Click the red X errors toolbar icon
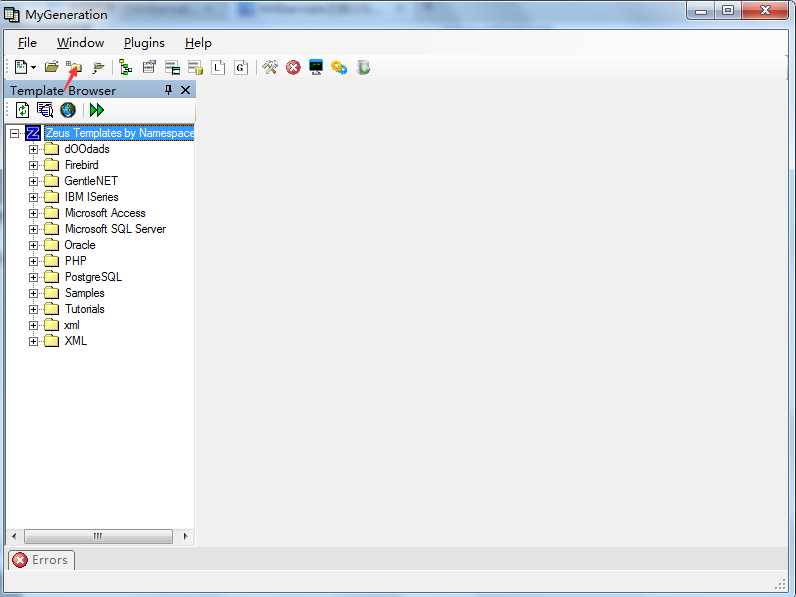The height and width of the screenshot is (597, 796). [x=293, y=67]
